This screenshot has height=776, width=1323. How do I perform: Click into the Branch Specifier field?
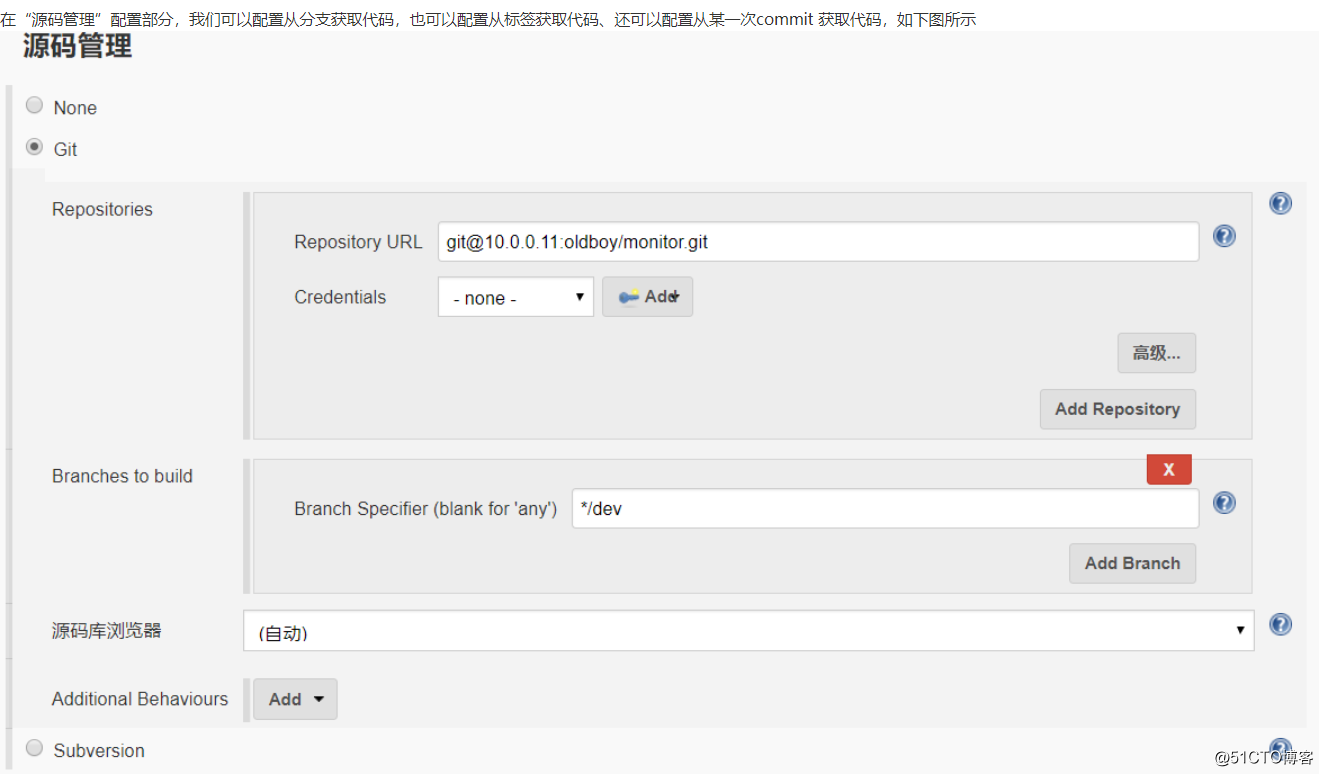(885, 509)
